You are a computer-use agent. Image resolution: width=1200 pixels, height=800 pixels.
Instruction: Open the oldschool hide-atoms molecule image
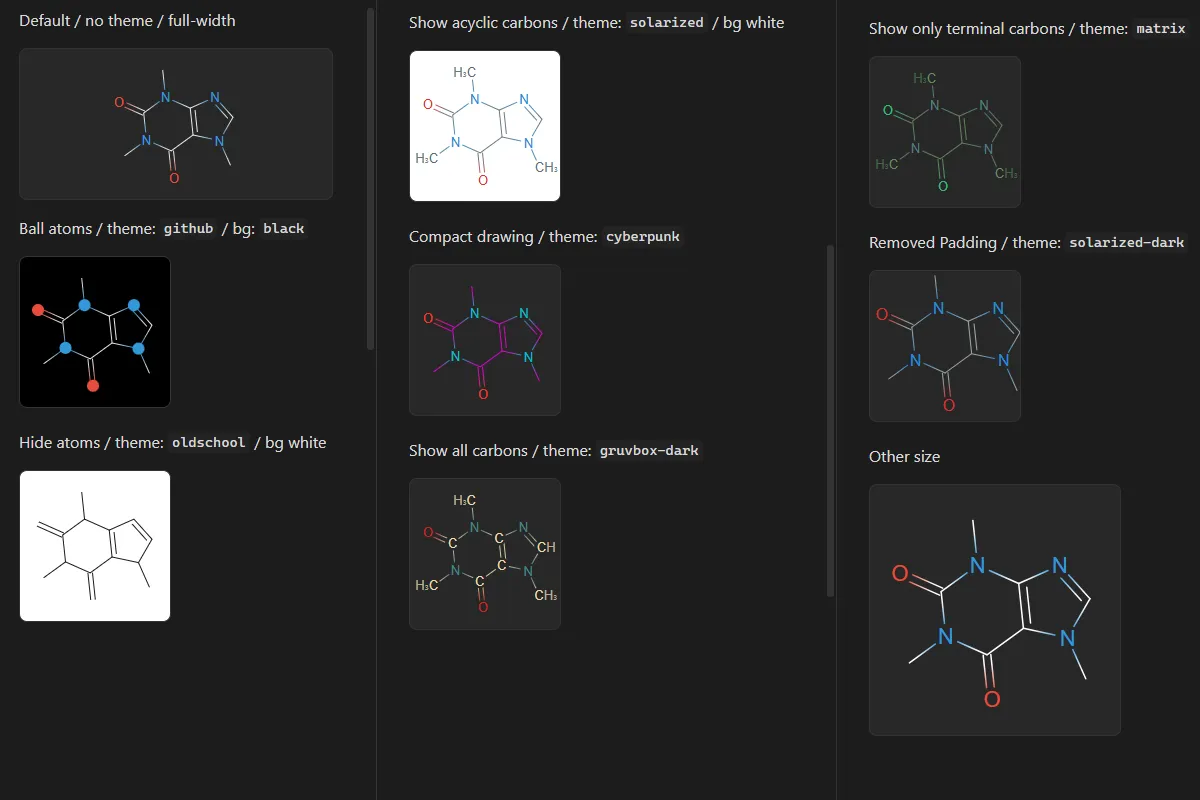point(95,546)
